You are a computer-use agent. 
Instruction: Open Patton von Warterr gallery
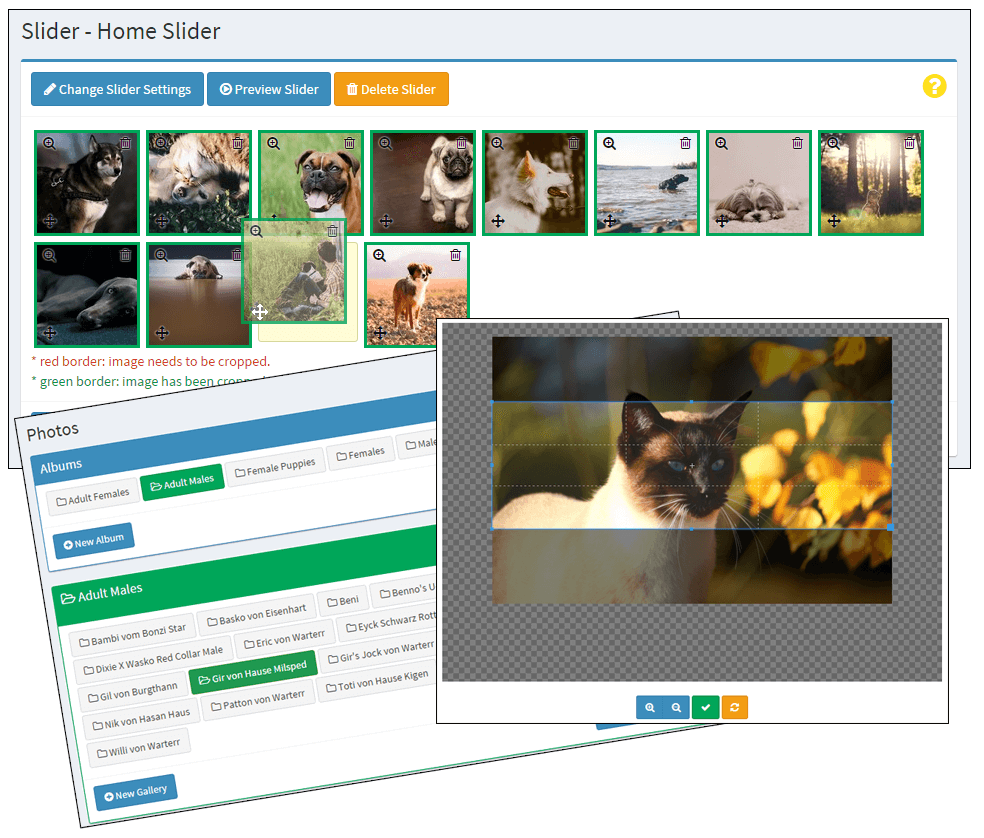[257, 699]
